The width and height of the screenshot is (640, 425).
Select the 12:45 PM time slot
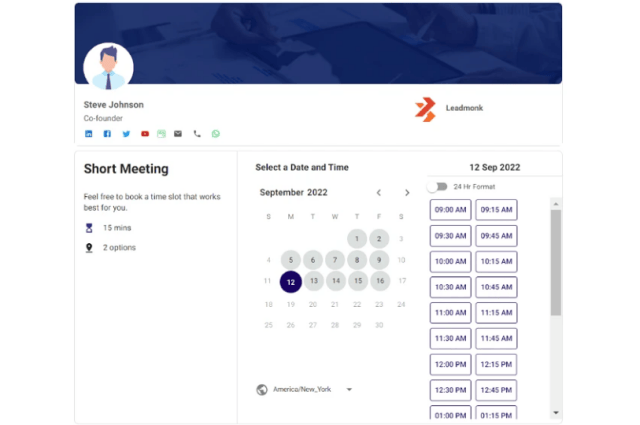click(496, 390)
